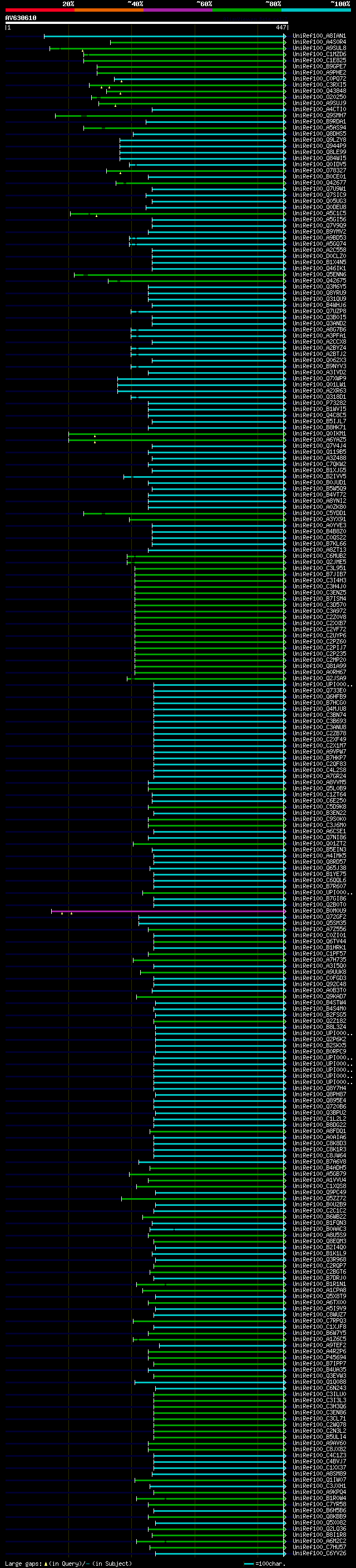
Task: Open hit UniRef100_Q7SIC9
Action: 319,195
